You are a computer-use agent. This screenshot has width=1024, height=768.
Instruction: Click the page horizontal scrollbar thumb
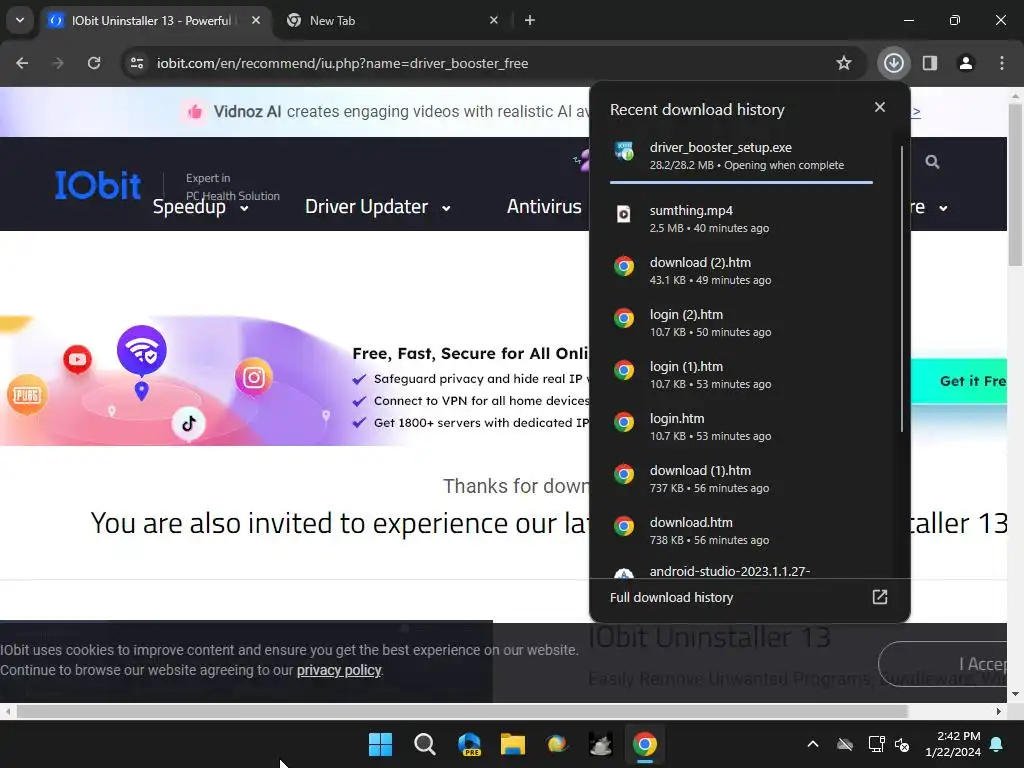pos(462,711)
